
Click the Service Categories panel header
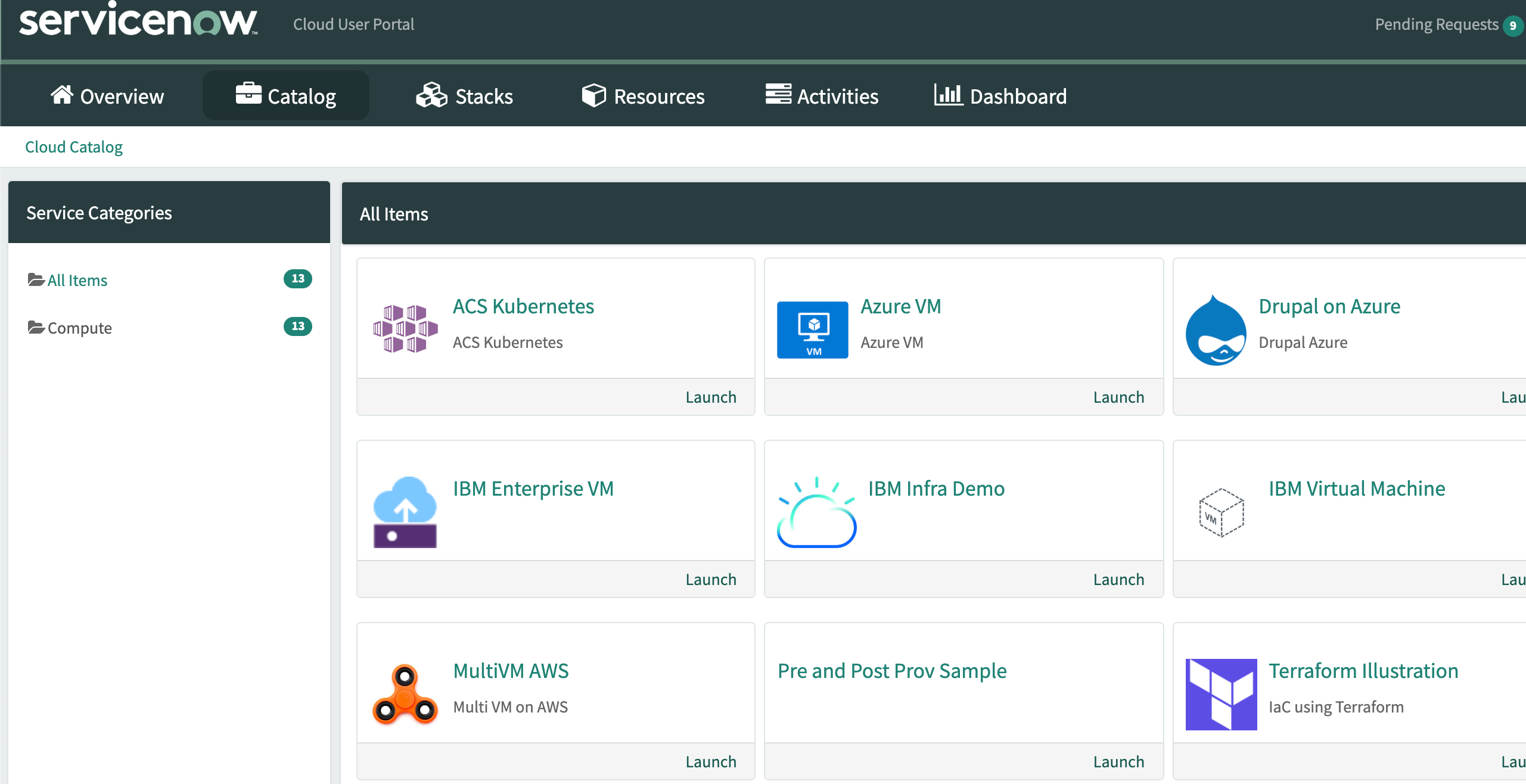(x=169, y=212)
